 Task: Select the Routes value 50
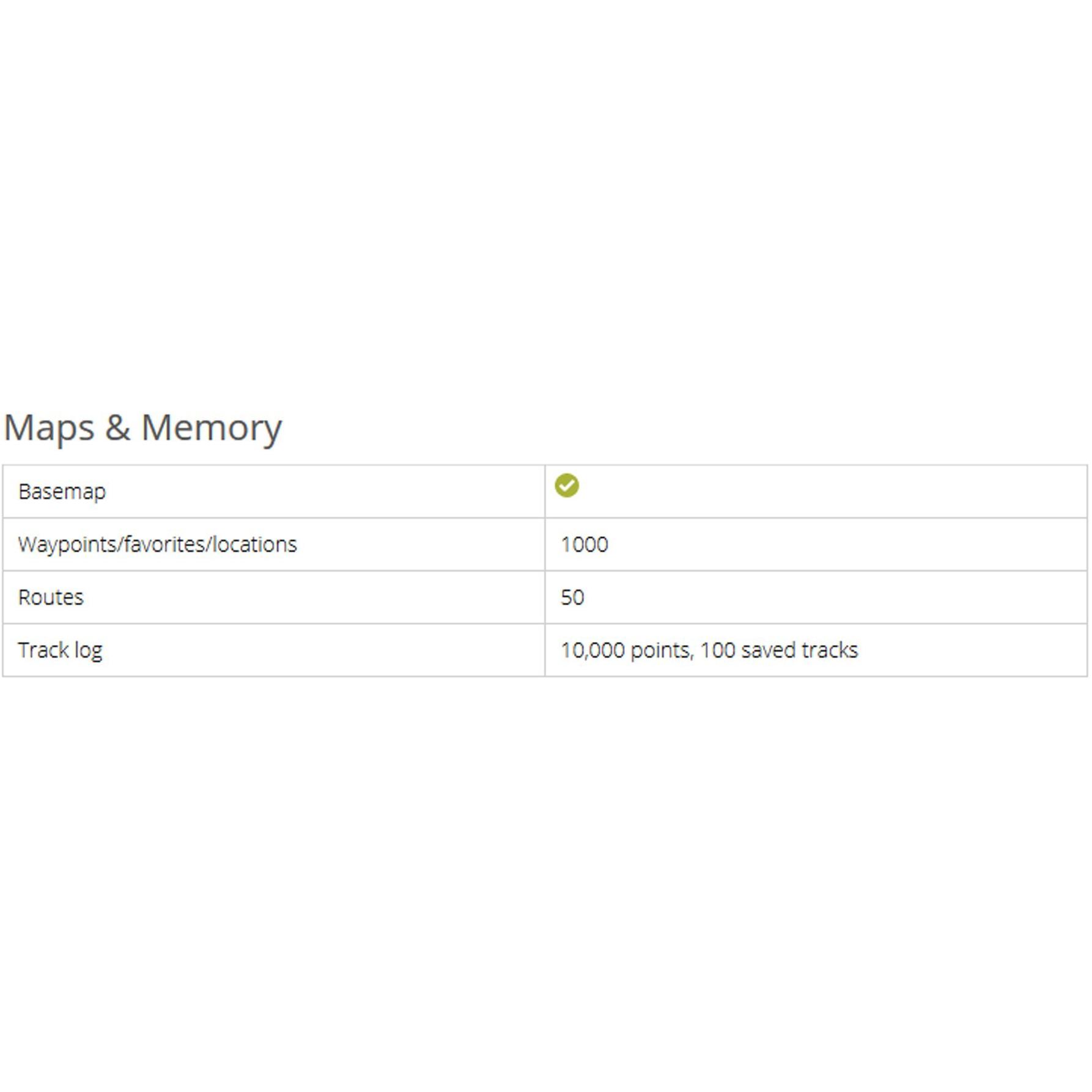[x=572, y=597]
